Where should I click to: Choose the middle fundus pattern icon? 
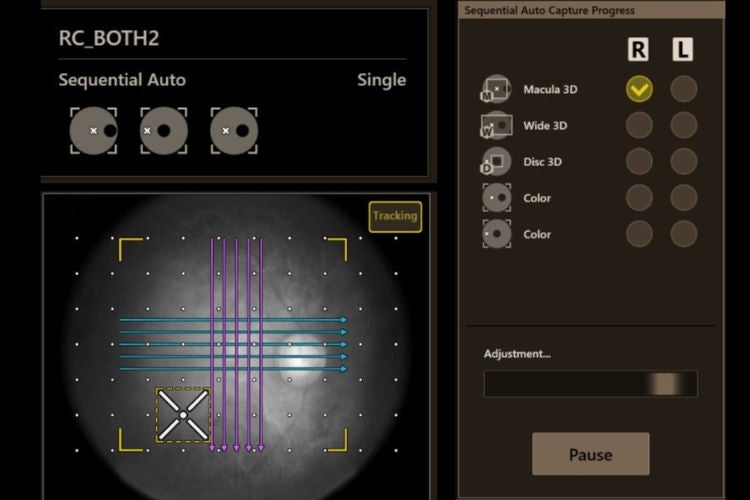click(x=164, y=131)
